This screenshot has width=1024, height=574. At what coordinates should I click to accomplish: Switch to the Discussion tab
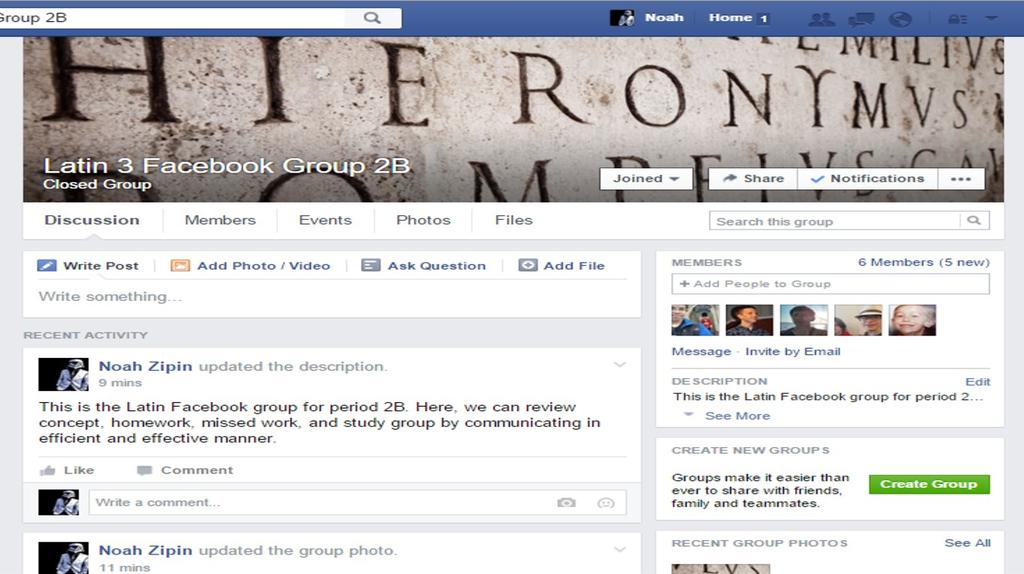pyautogui.click(x=92, y=220)
